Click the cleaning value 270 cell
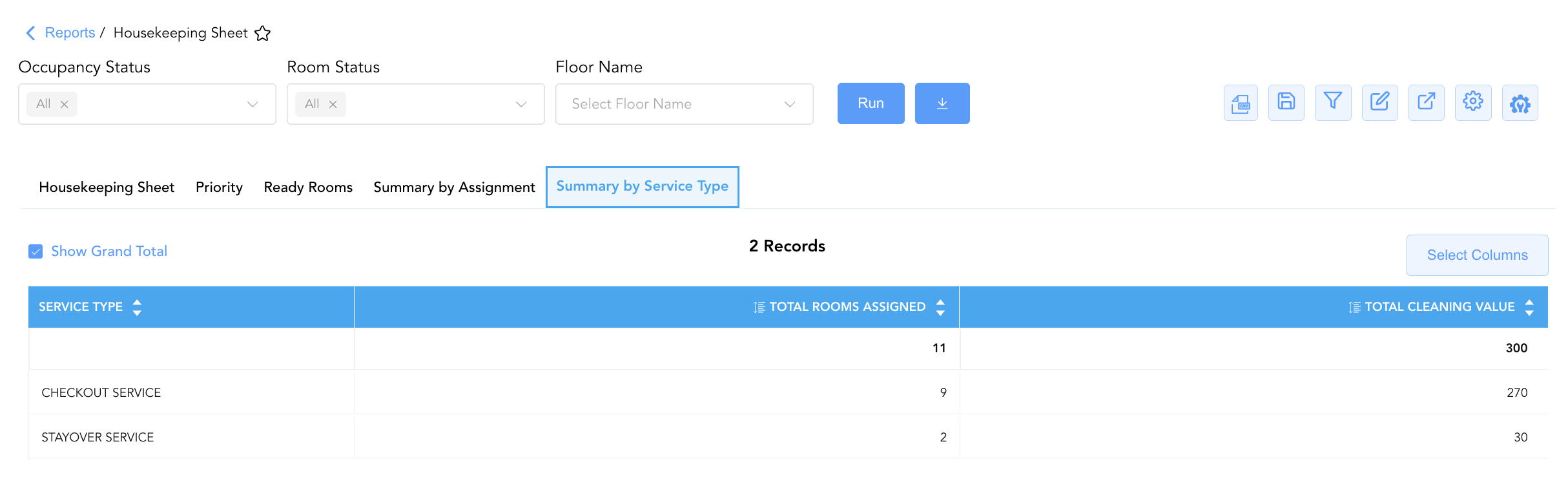 coord(1517,393)
